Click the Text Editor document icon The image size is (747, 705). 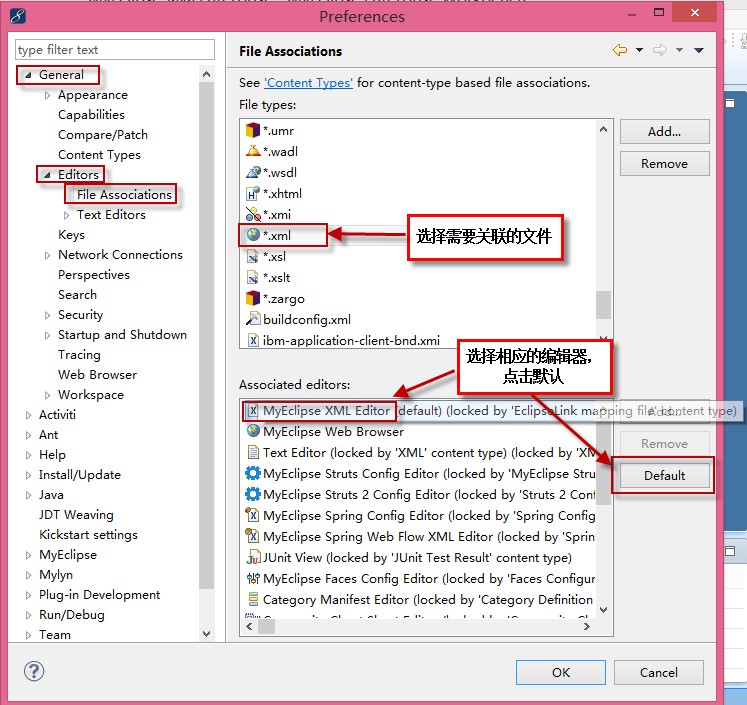[x=253, y=452]
